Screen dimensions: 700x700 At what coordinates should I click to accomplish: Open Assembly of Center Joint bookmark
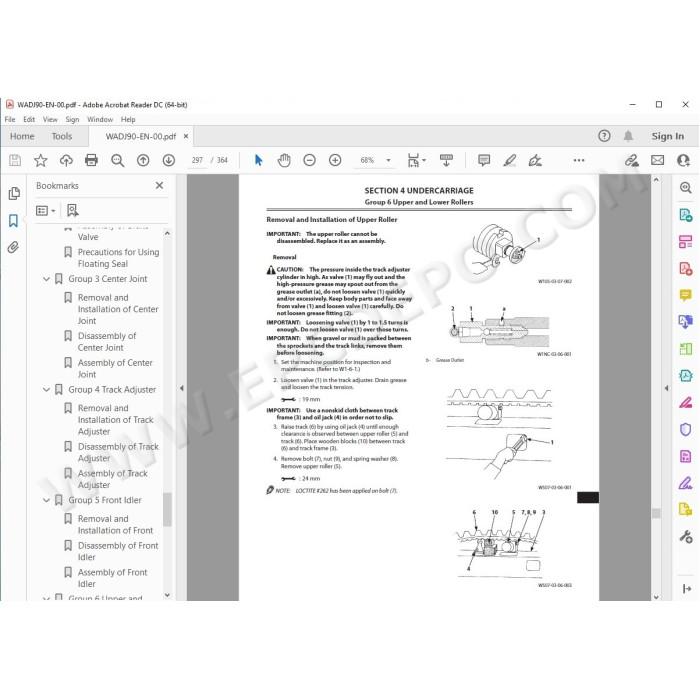(115, 368)
